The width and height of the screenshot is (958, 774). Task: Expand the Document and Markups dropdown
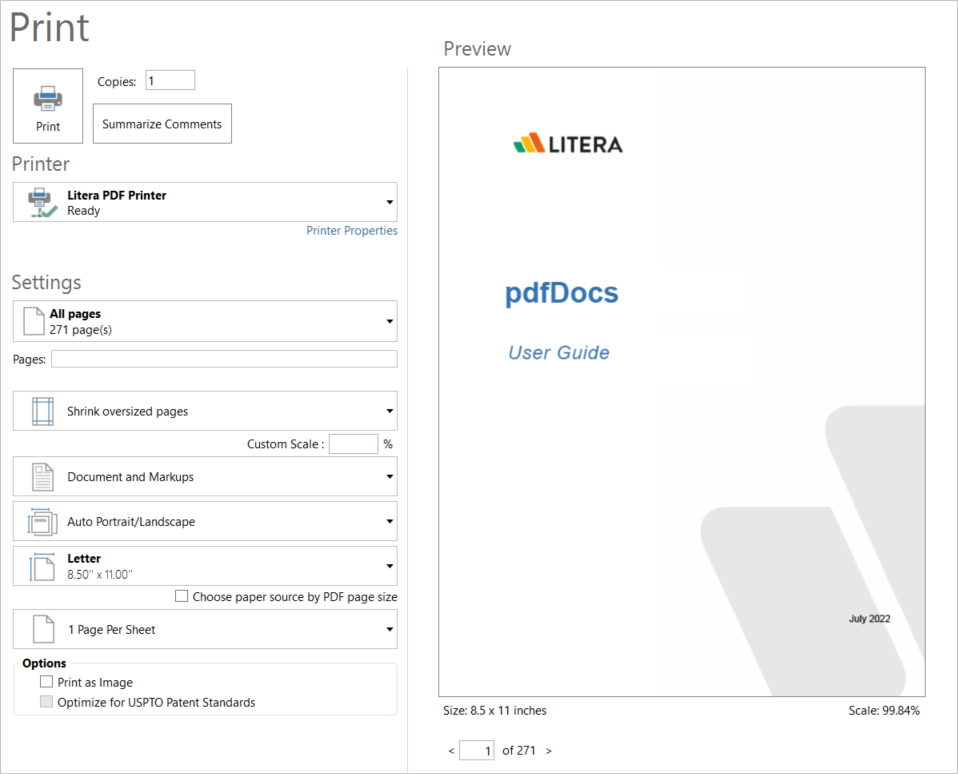pyautogui.click(x=205, y=476)
